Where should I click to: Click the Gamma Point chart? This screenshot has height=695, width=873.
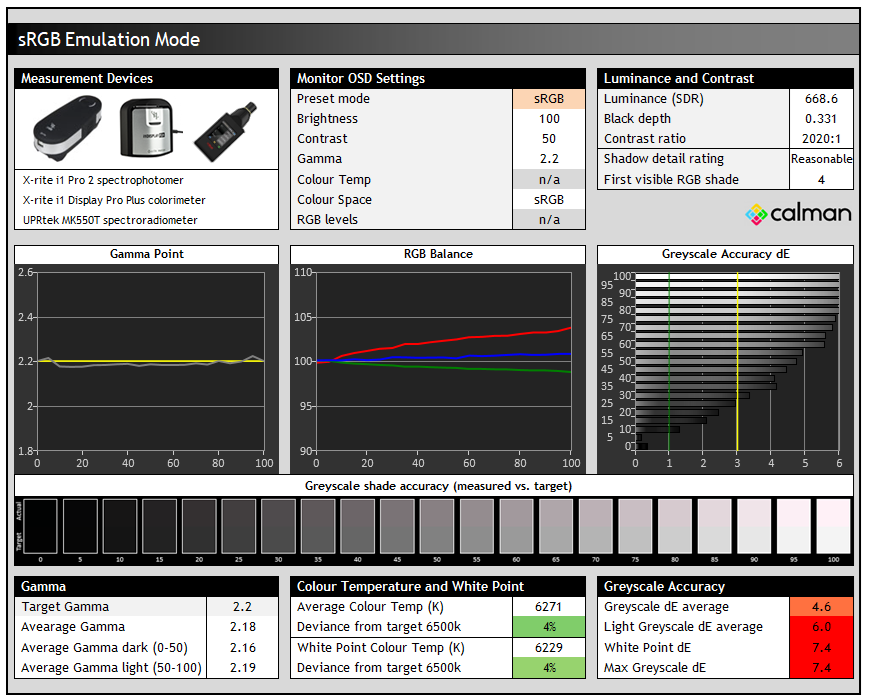tap(150, 360)
